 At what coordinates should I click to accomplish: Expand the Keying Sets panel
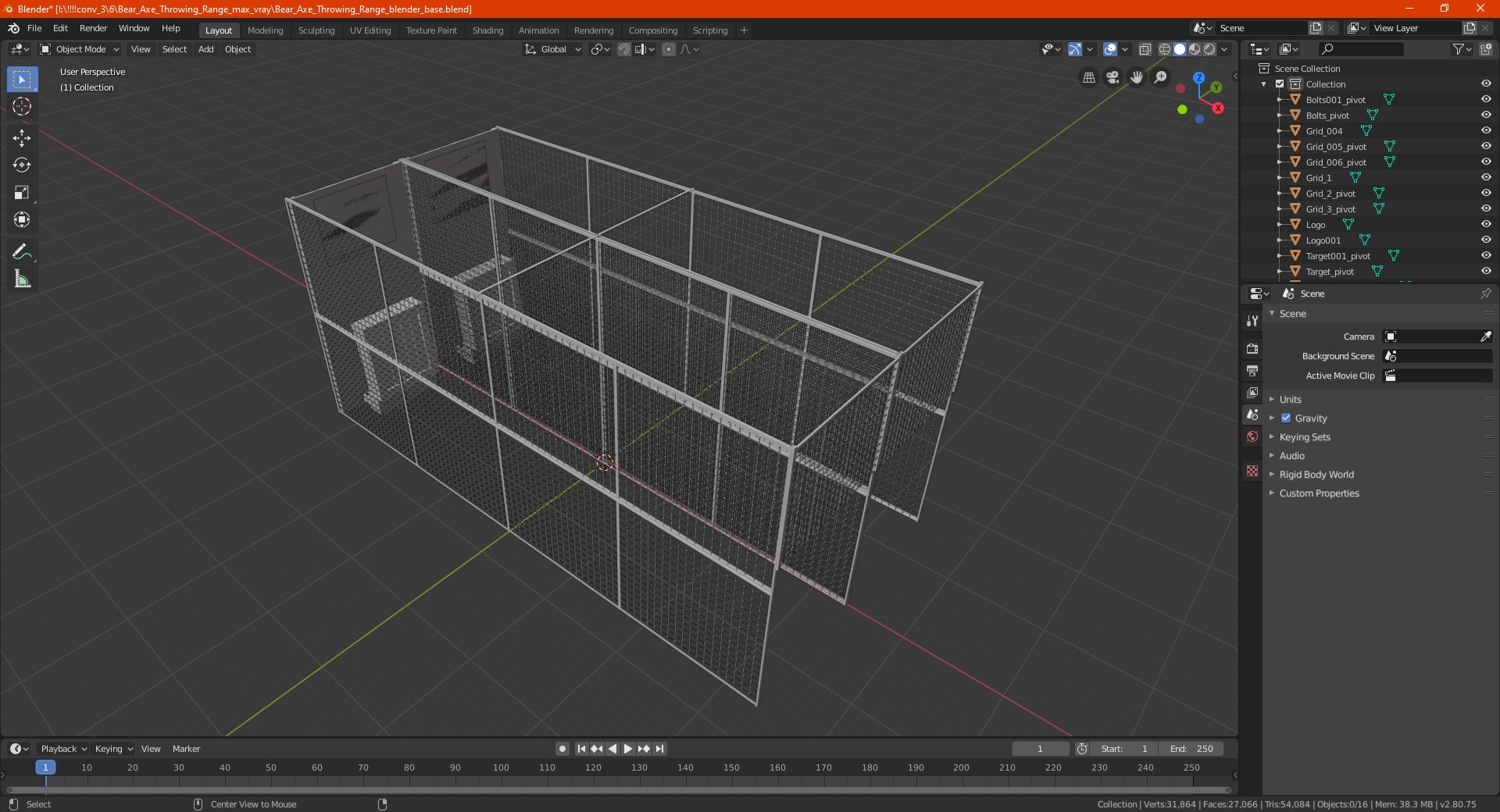pyautogui.click(x=1304, y=436)
